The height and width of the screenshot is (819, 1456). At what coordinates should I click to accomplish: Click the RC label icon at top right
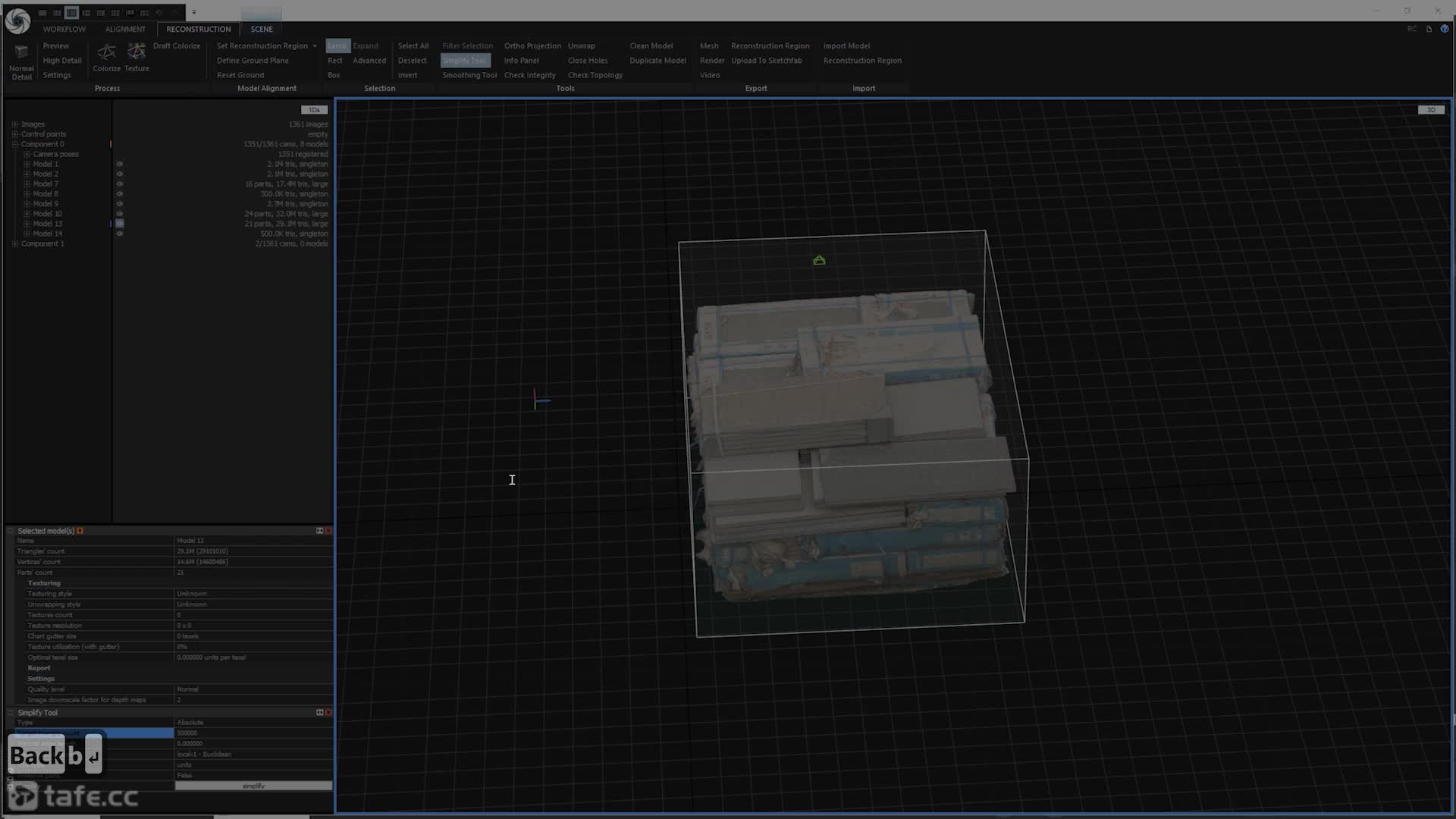[x=1412, y=29]
